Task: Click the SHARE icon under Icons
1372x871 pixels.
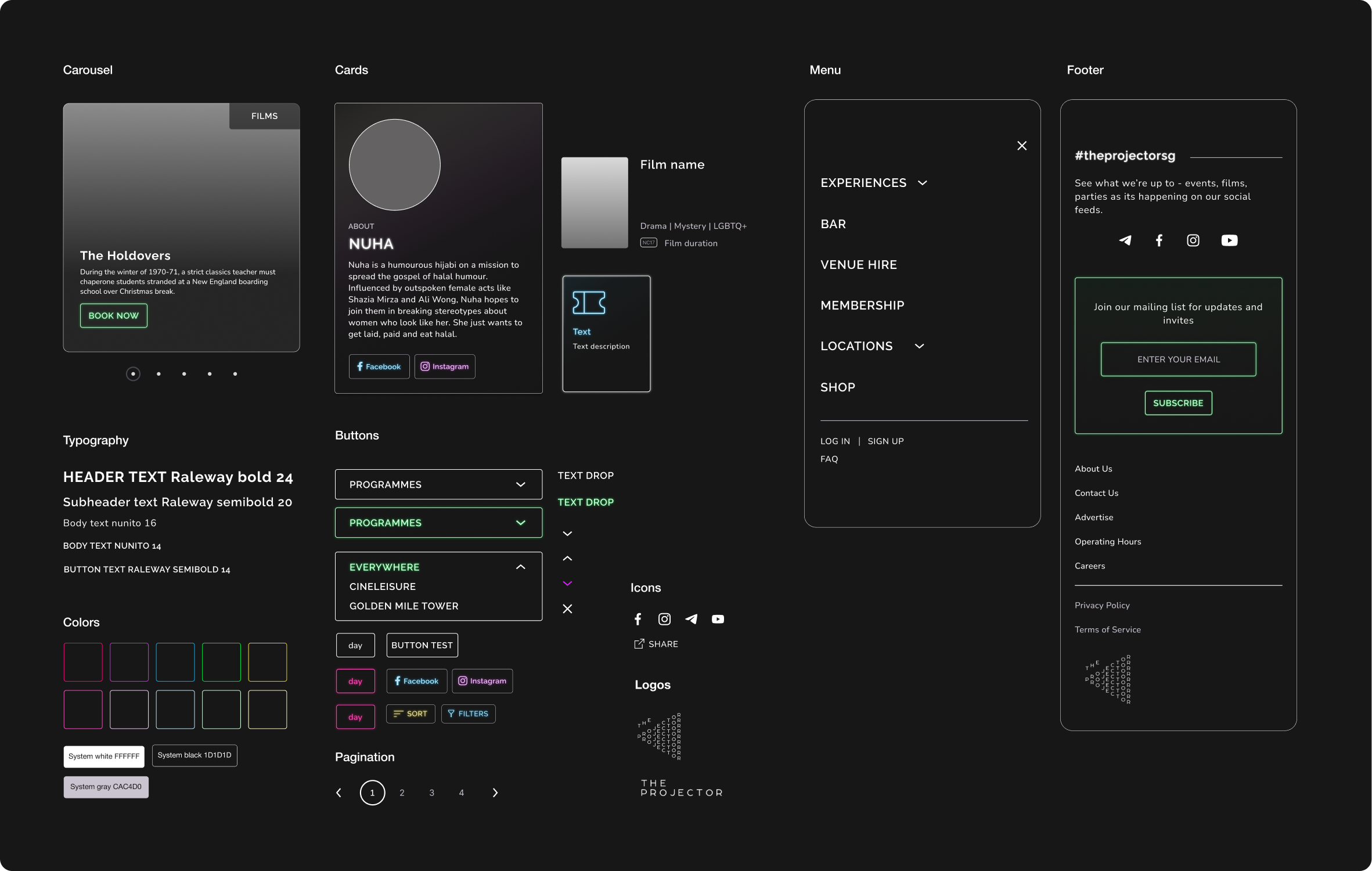Action: click(639, 644)
